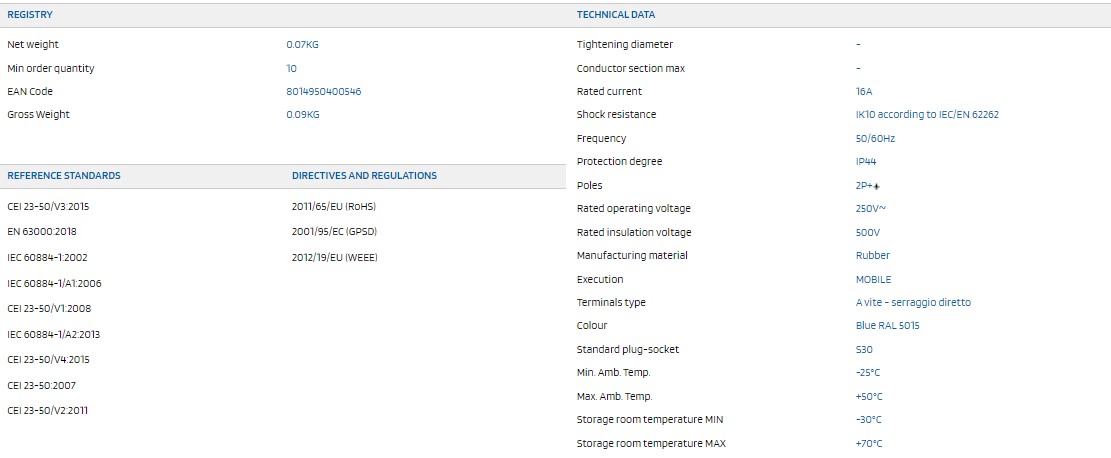The image size is (1111, 458).
Task: Select the standard plug-socket value S30
Action: [864, 350]
